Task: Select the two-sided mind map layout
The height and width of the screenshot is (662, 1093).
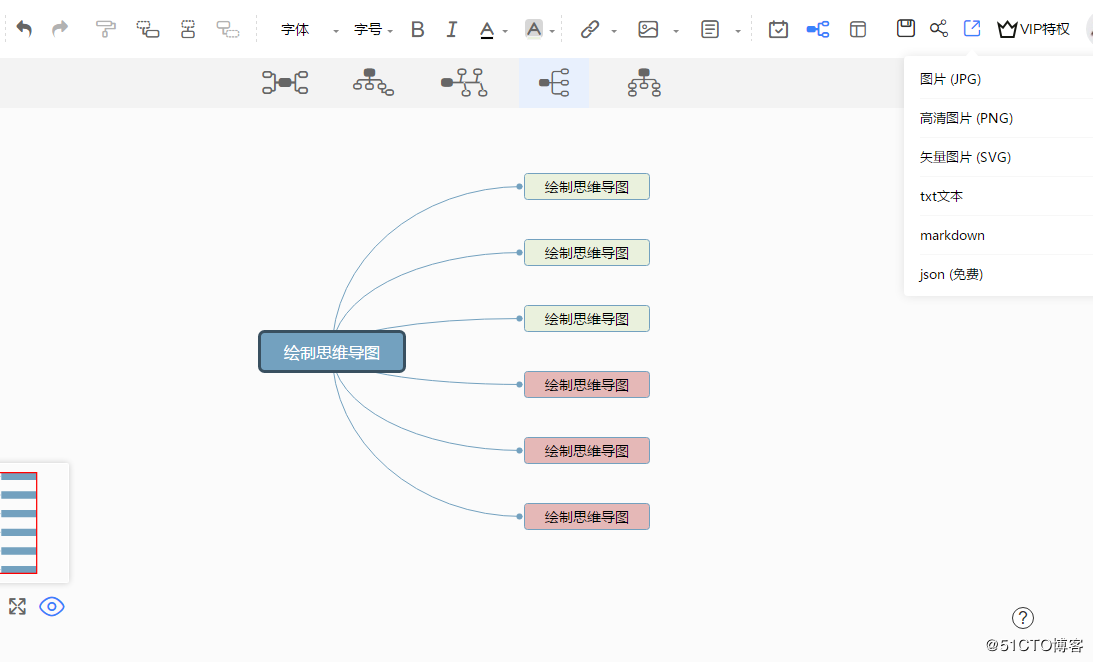Action: coord(285,82)
